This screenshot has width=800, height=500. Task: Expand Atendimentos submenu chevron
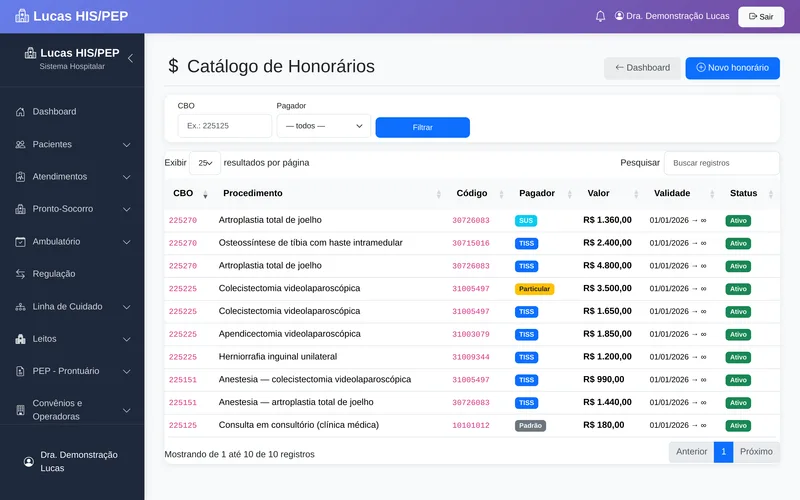click(x=127, y=177)
